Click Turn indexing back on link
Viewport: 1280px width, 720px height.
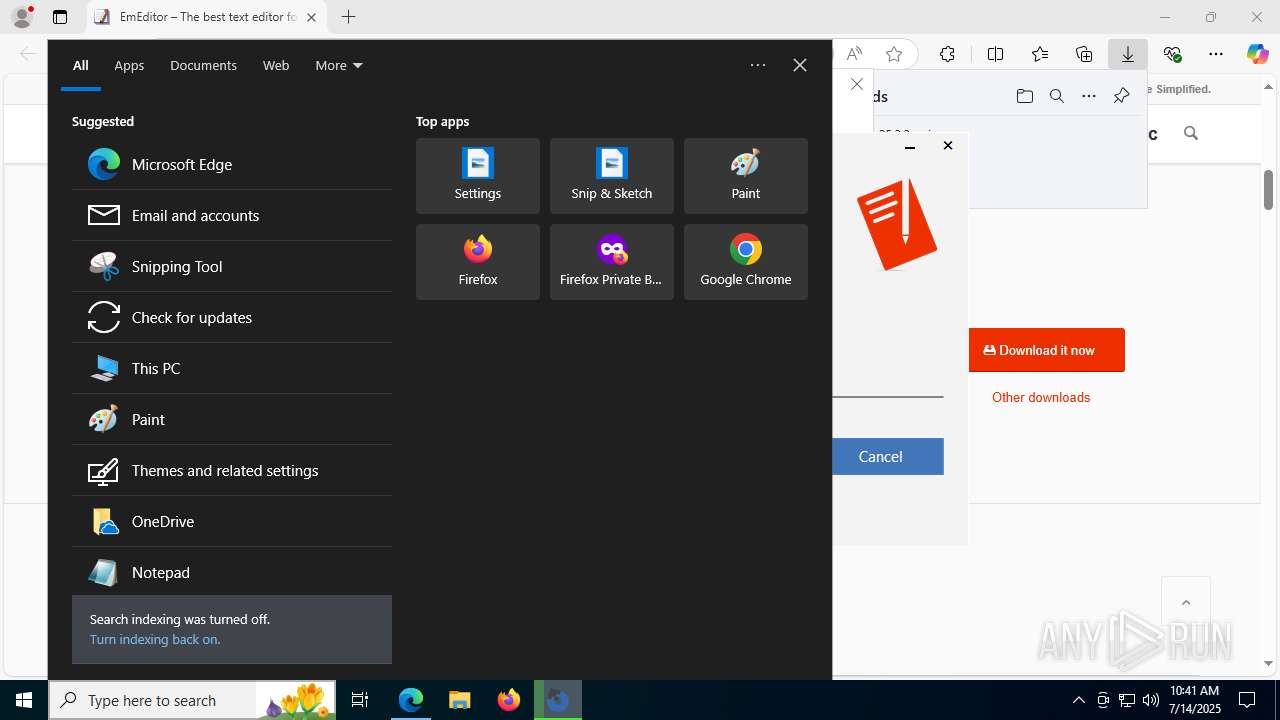pos(155,639)
